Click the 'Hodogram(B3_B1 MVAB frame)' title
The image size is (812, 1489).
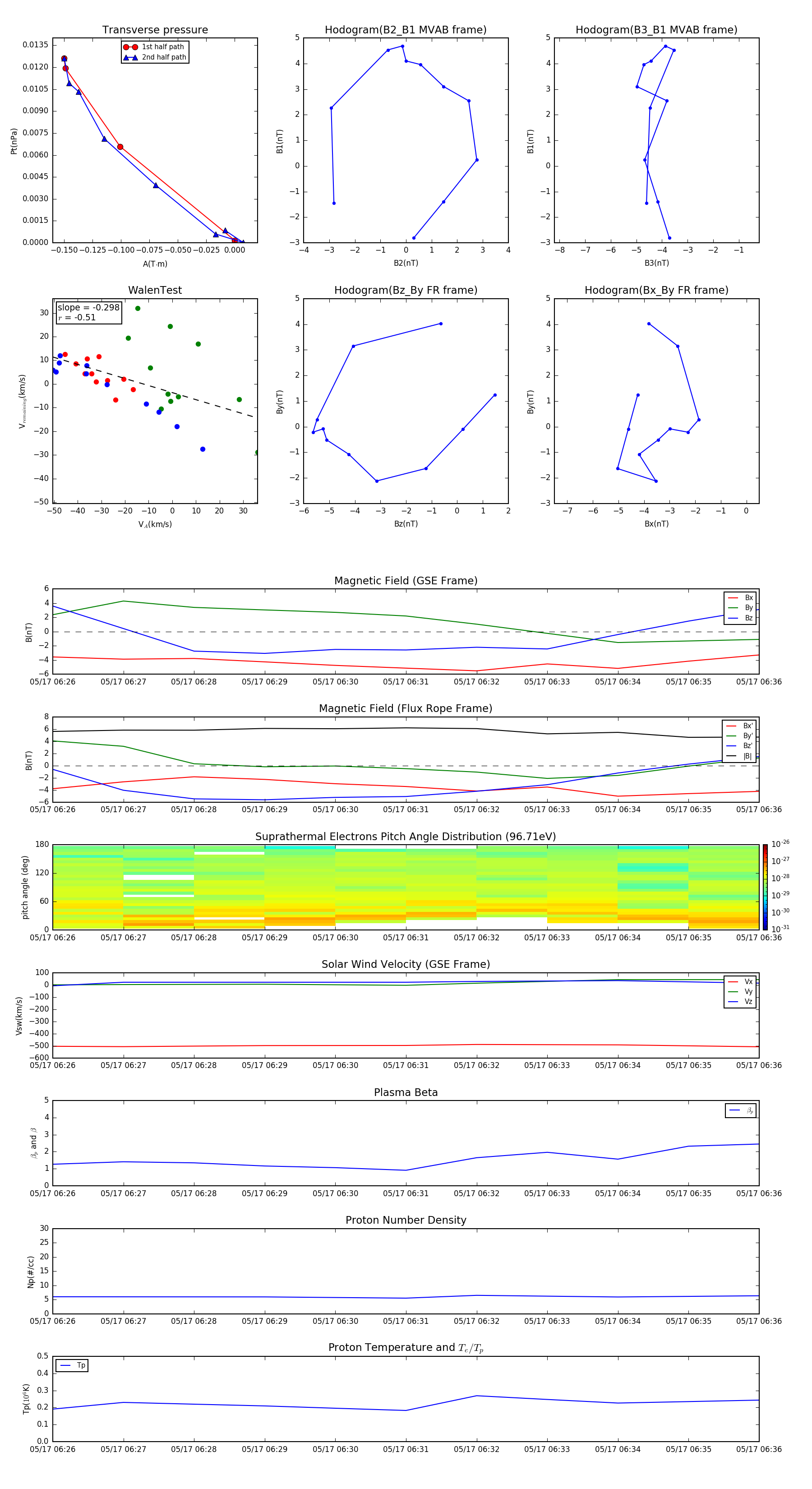click(x=656, y=30)
